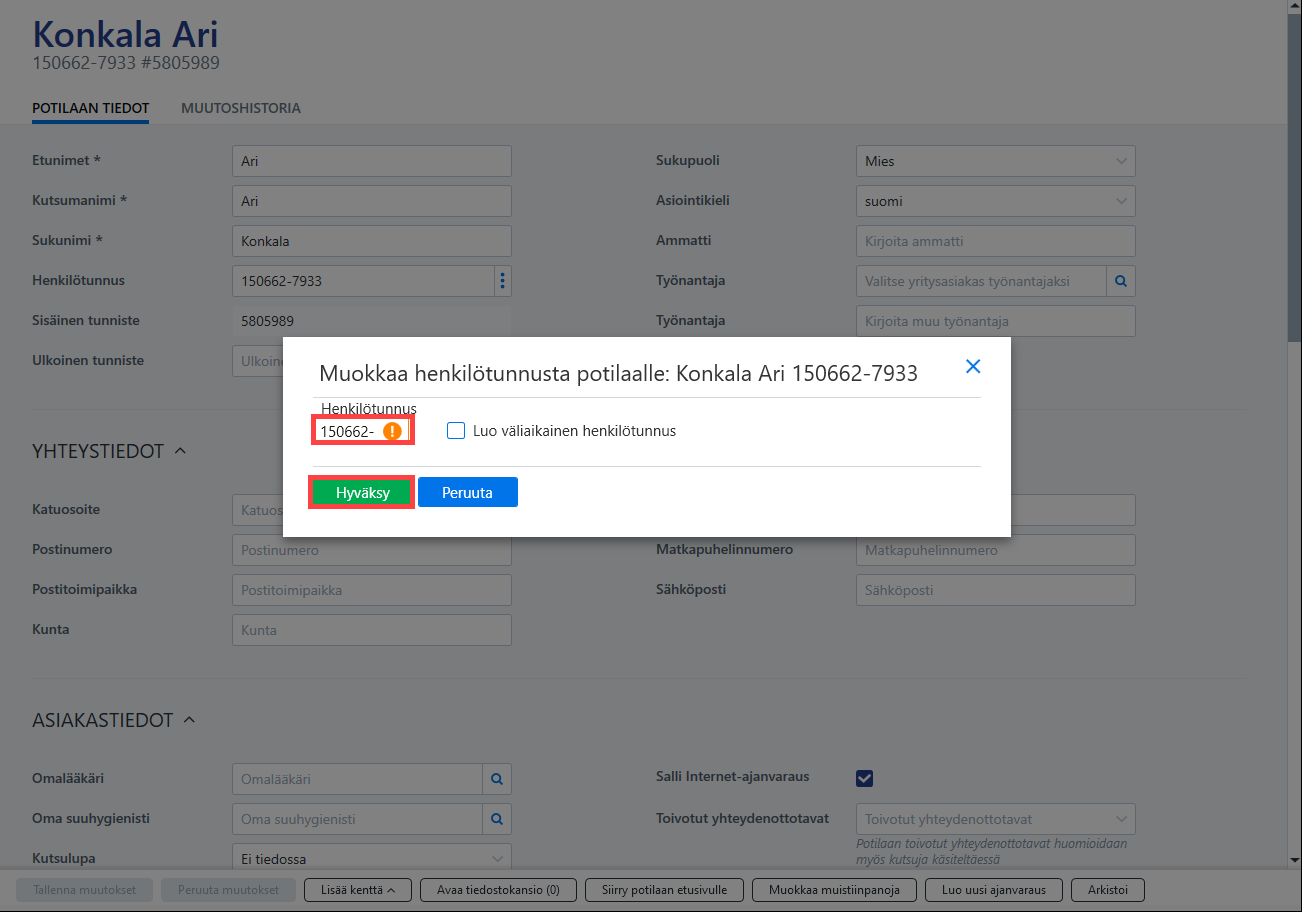The width and height of the screenshot is (1302, 912).
Task: Click the orange warning icon in Henkilötunnus field
Action: pos(393,431)
